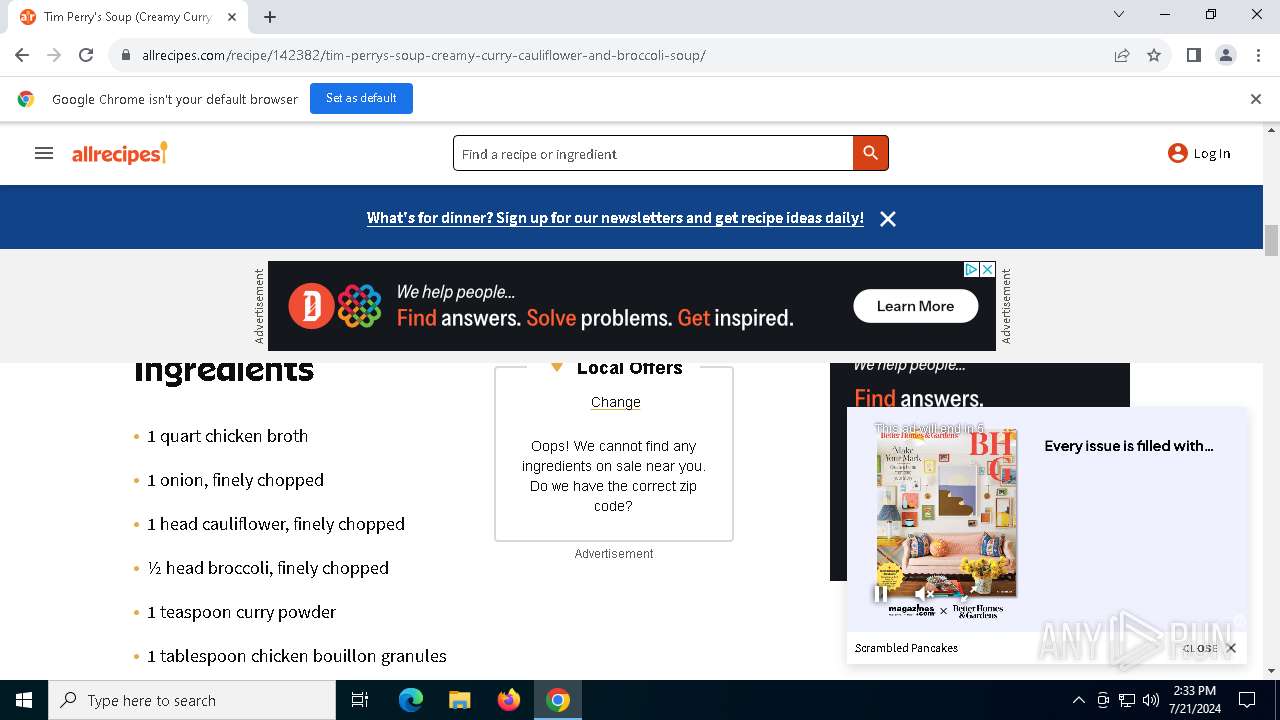
Task: Show hidden system tray icons
Action: point(1078,700)
